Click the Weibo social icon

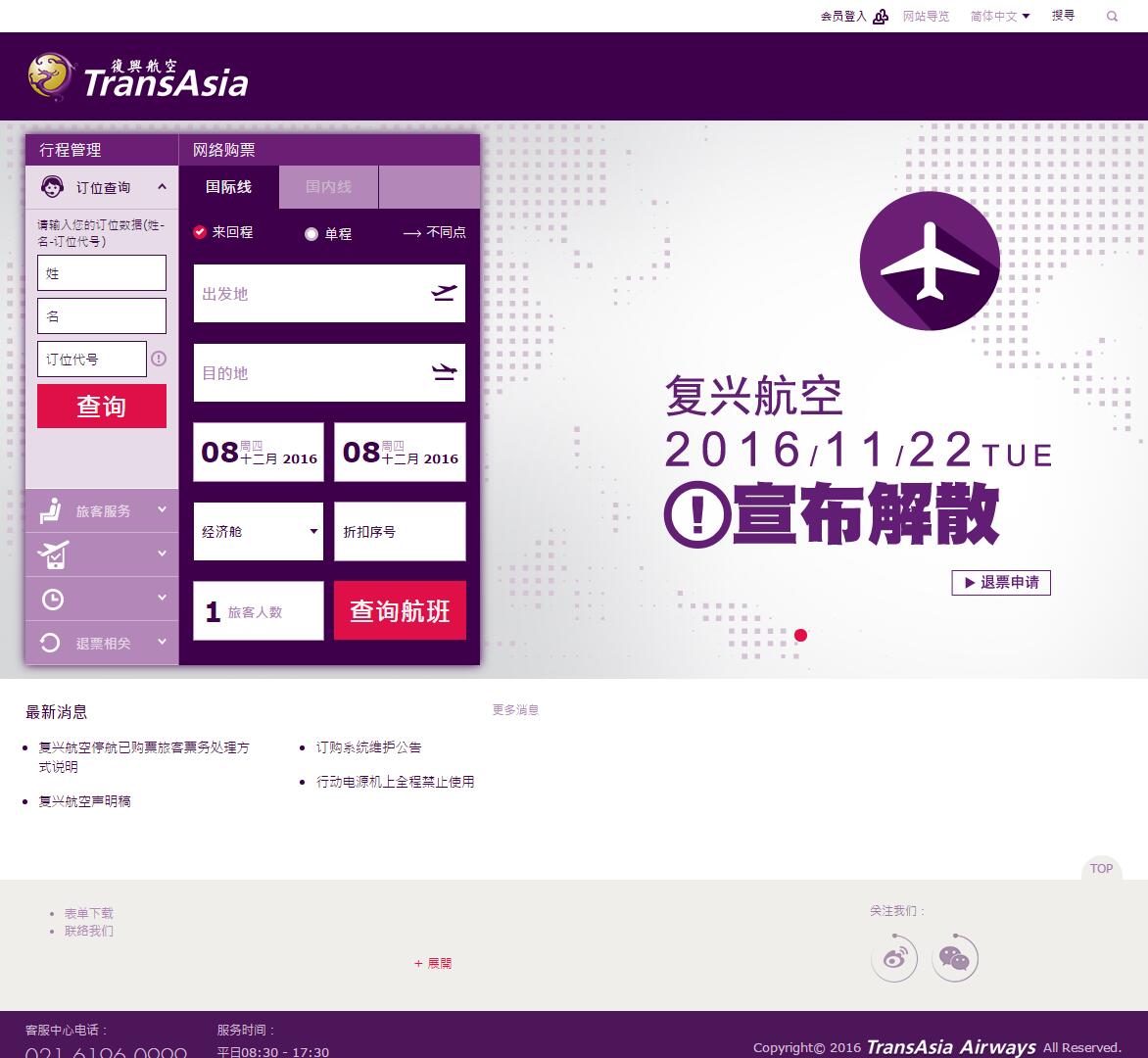pos(894,958)
